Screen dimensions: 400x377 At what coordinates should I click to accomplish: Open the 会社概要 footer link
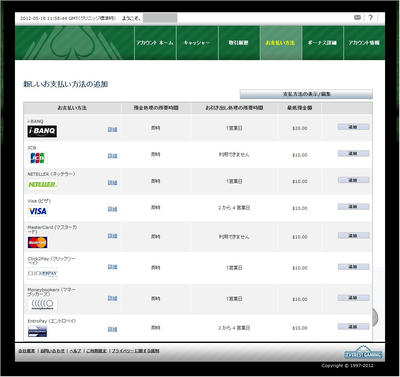click(27, 351)
